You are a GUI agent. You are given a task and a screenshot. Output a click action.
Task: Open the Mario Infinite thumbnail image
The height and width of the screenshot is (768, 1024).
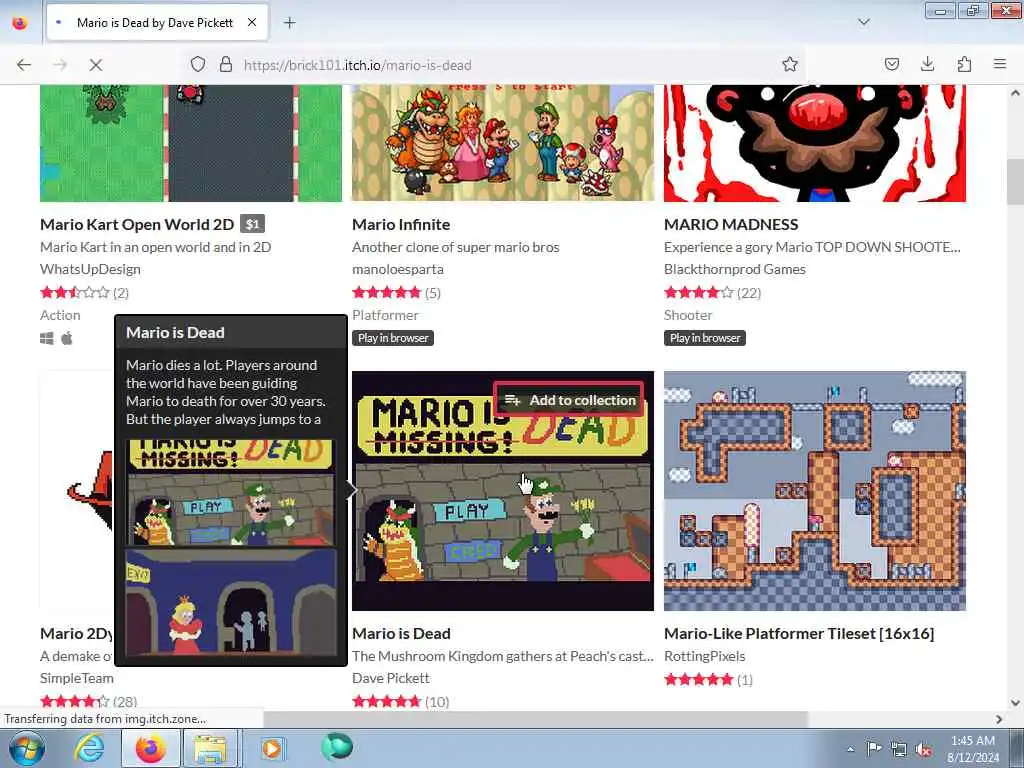[x=502, y=143]
